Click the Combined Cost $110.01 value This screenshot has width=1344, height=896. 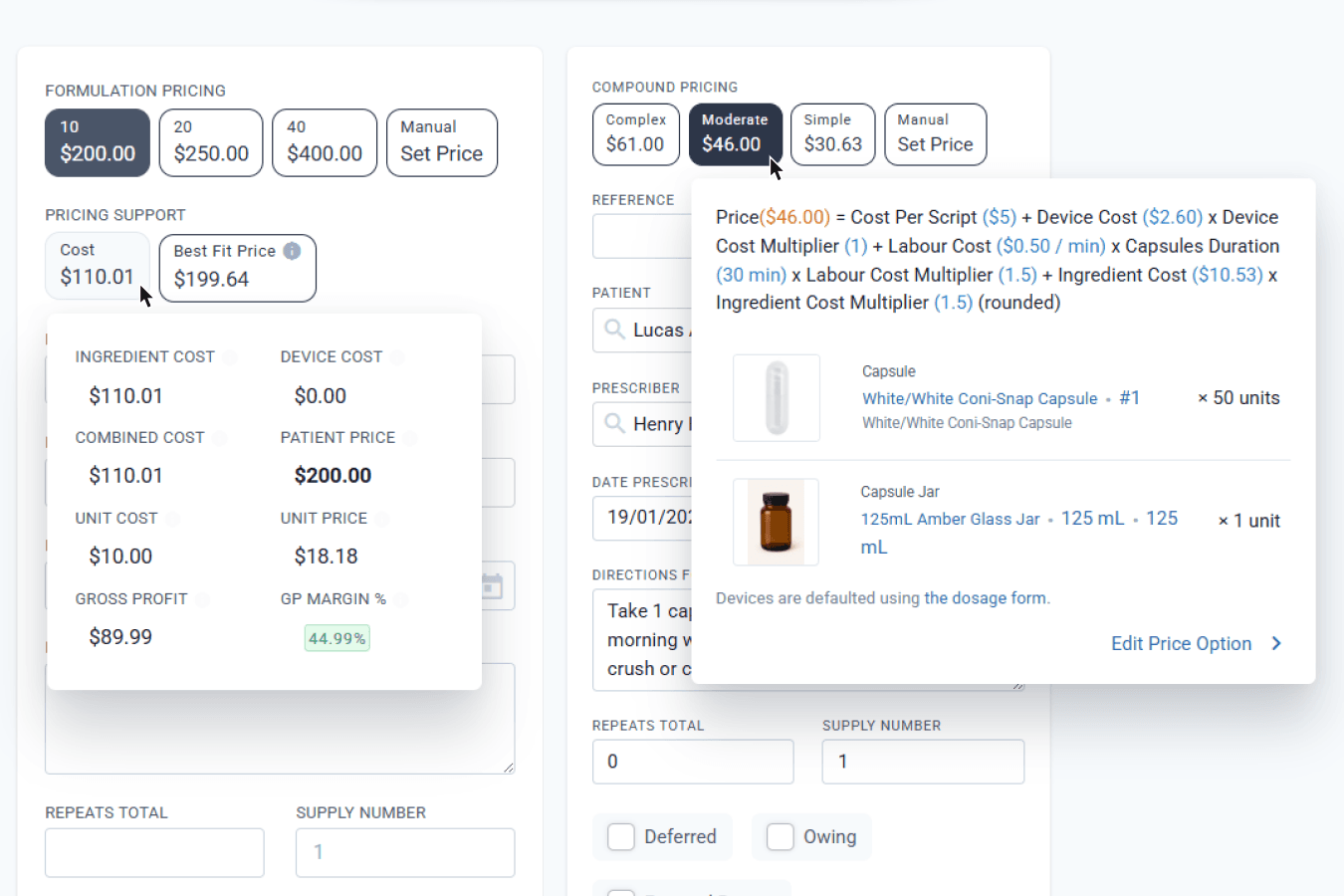click(125, 476)
